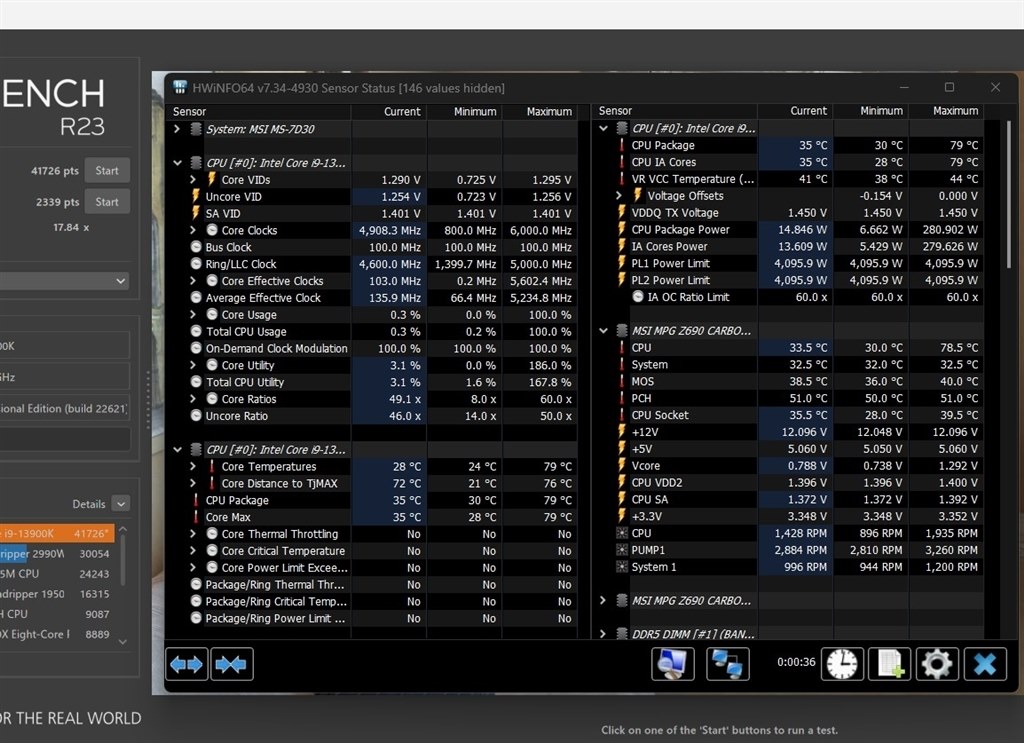Click the collapse-layout arrows icon in HWiNFO toolbar
The image size is (1024, 743).
click(231, 664)
